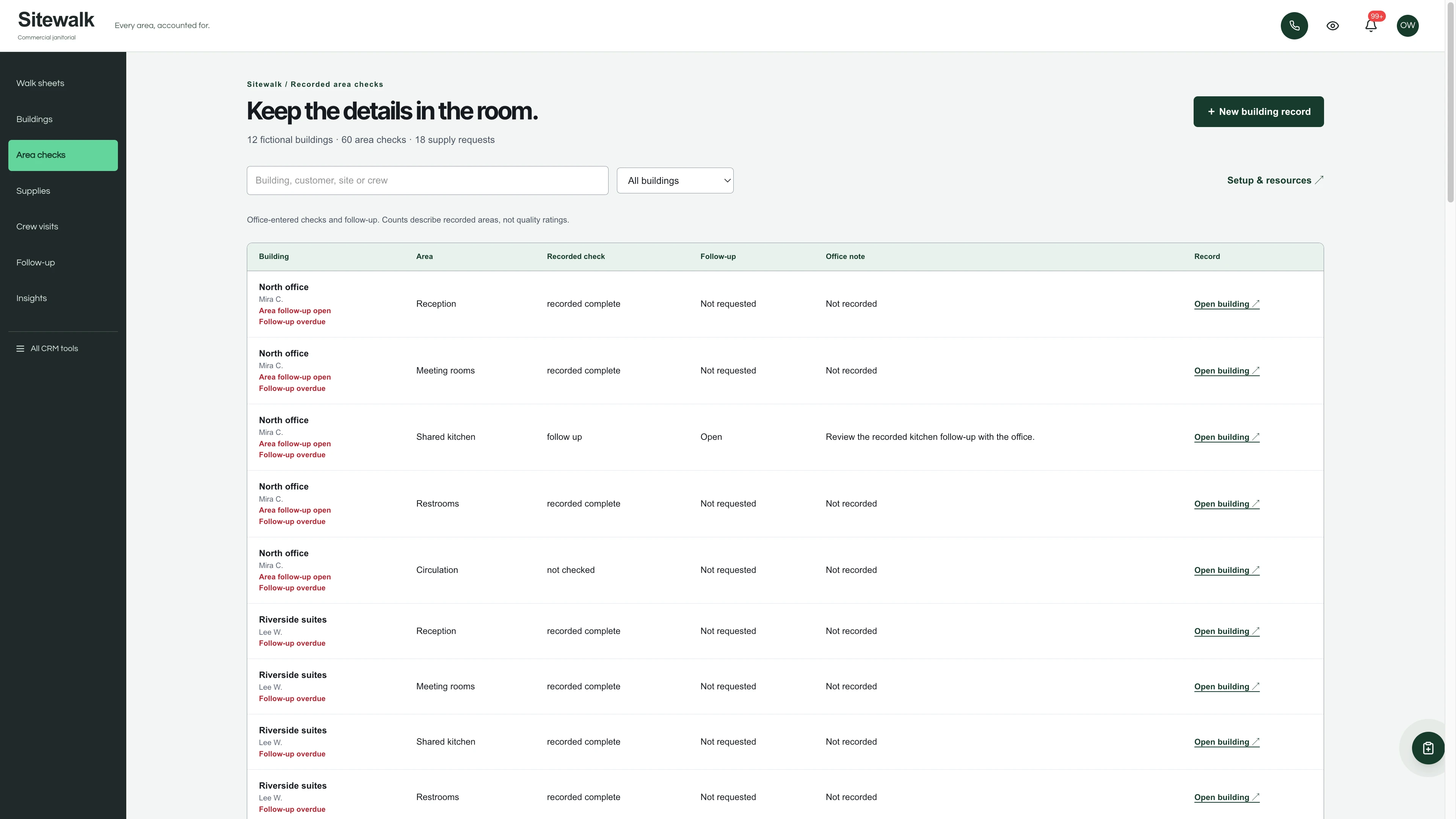Screen dimensions: 1456x819
Task: Click the Building column header
Action: (x=273, y=257)
